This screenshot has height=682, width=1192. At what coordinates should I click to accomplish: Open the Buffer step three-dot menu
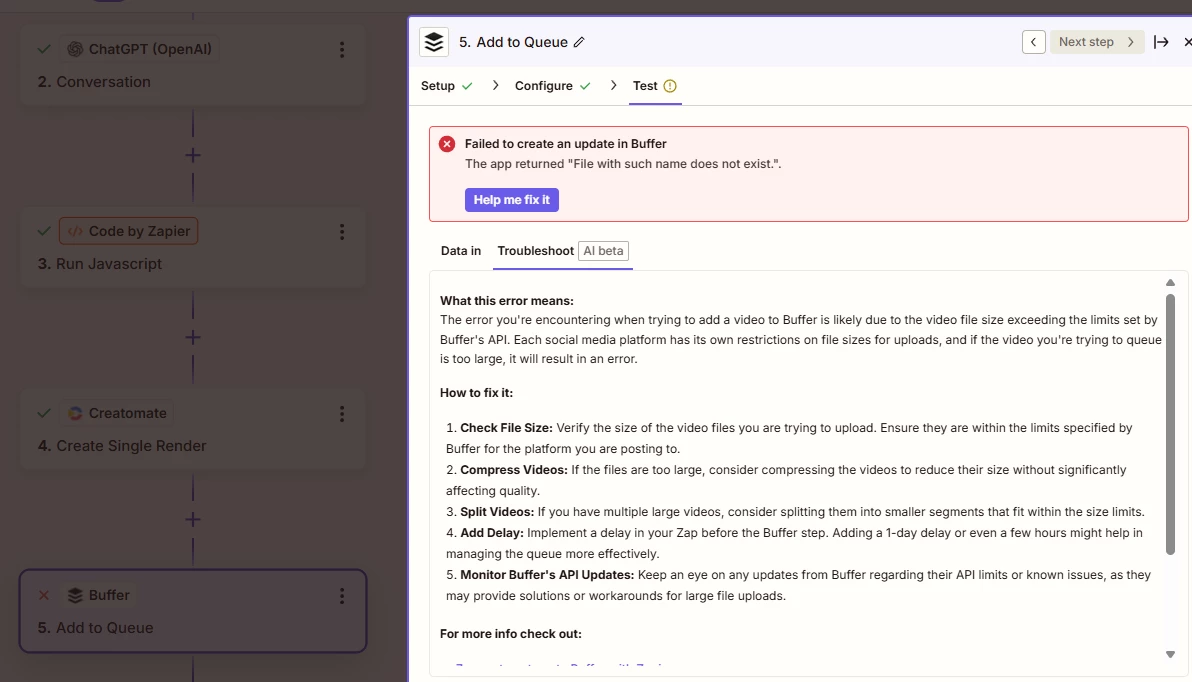coord(342,596)
